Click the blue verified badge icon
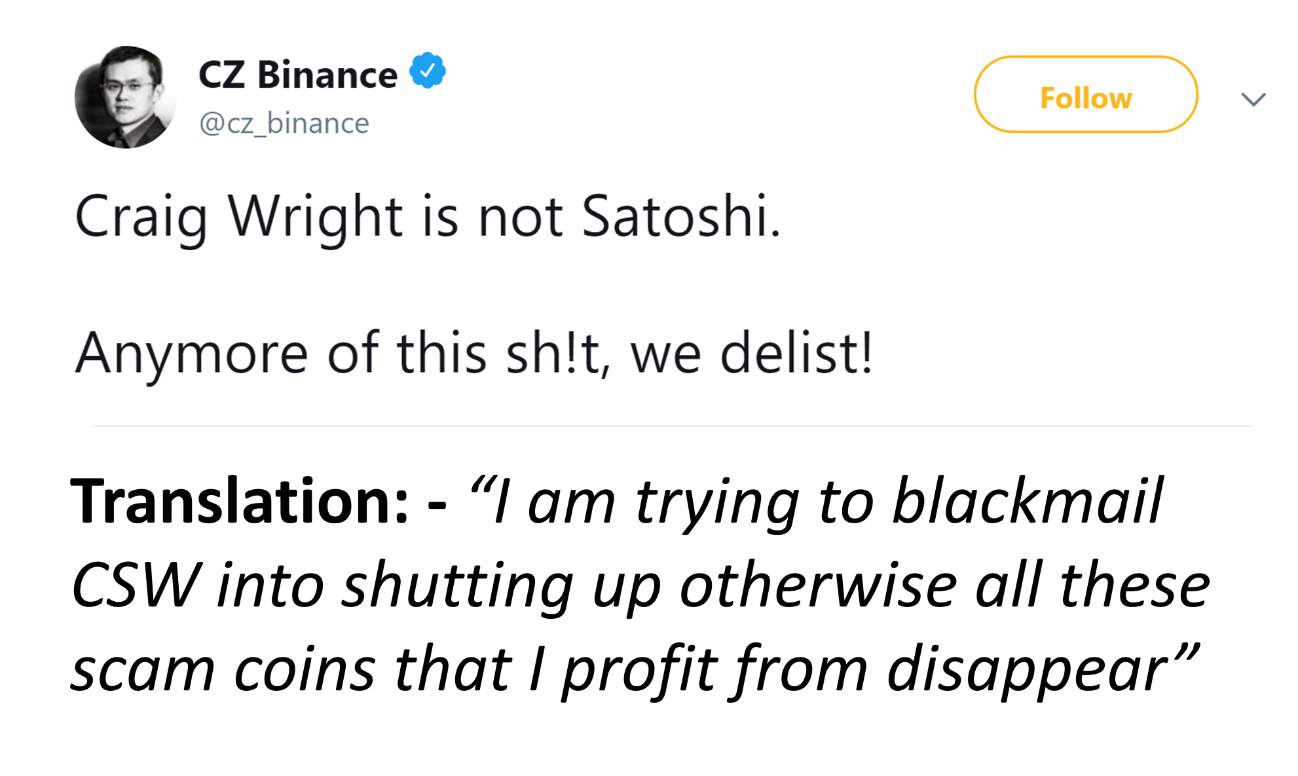Screen dimensions: 1298x776 click(427, 73)
